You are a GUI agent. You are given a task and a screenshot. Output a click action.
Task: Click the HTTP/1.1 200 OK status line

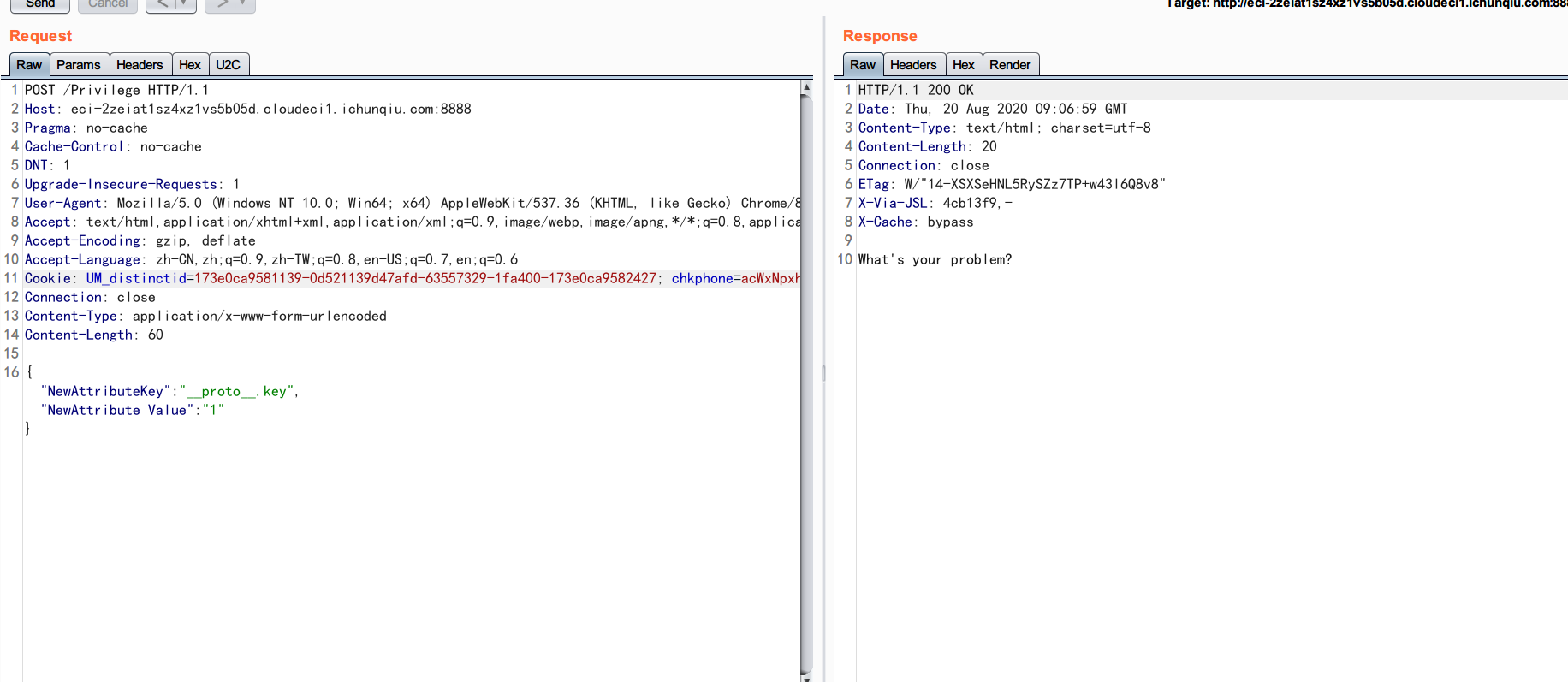916,90
